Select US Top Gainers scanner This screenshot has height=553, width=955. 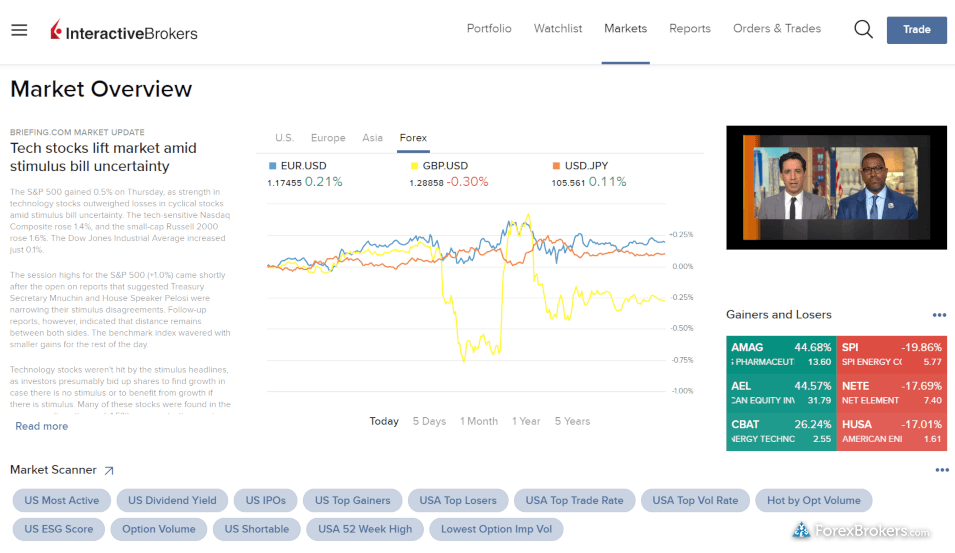[x=353, y=501]
